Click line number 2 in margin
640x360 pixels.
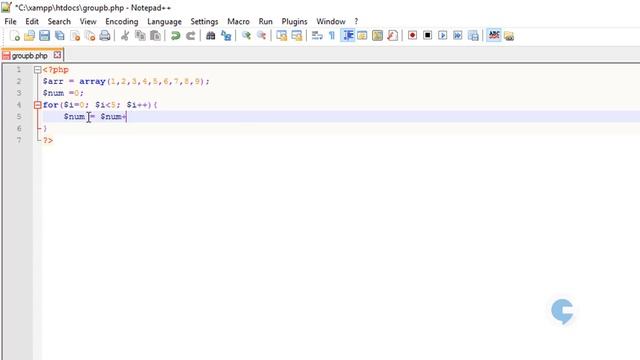[19, 81]
